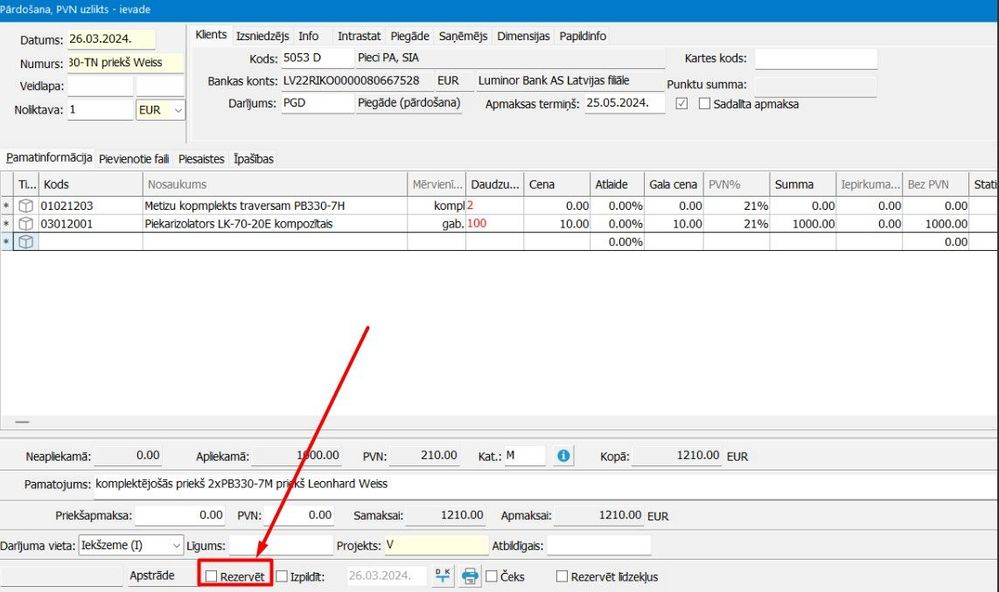This screenshot has height=592, width=999.
Task: Toggle the Sadalīta apmaksa checkbox
Action: point(704,104)
